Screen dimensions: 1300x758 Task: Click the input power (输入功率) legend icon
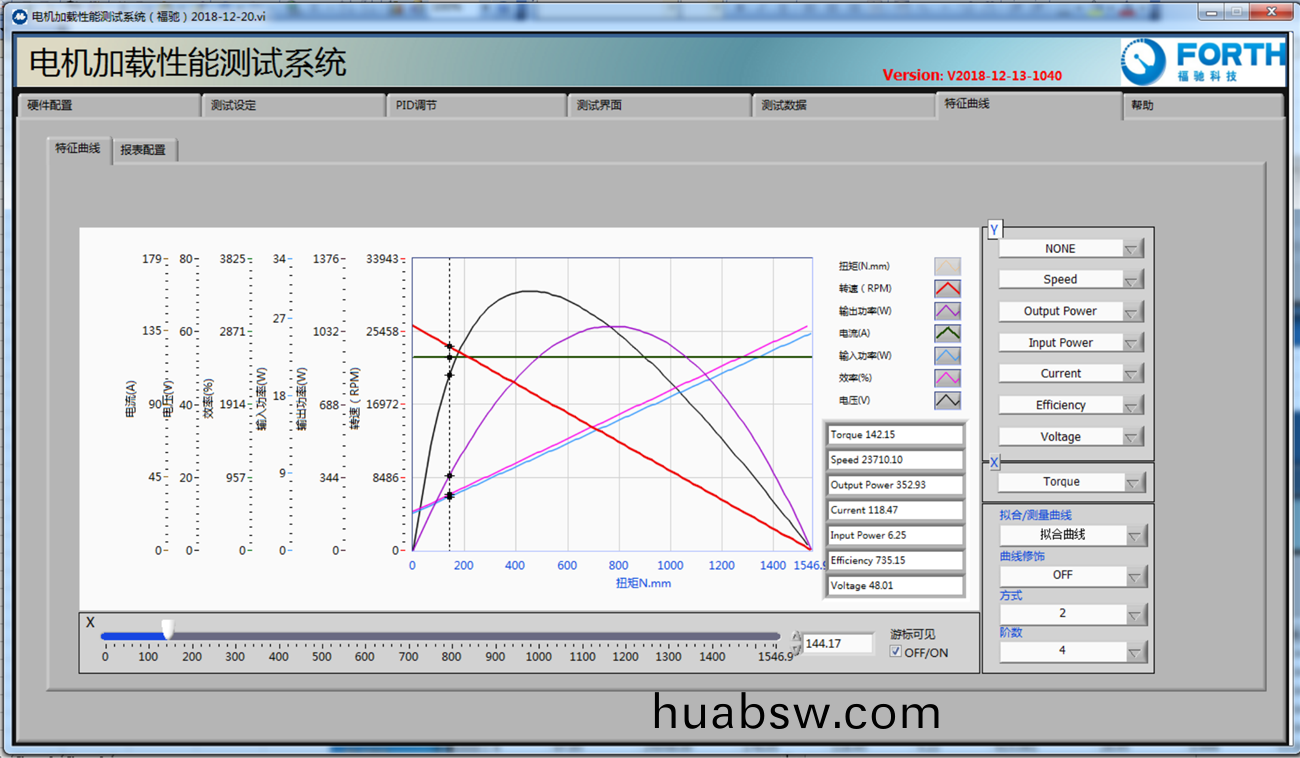point(947,356)
